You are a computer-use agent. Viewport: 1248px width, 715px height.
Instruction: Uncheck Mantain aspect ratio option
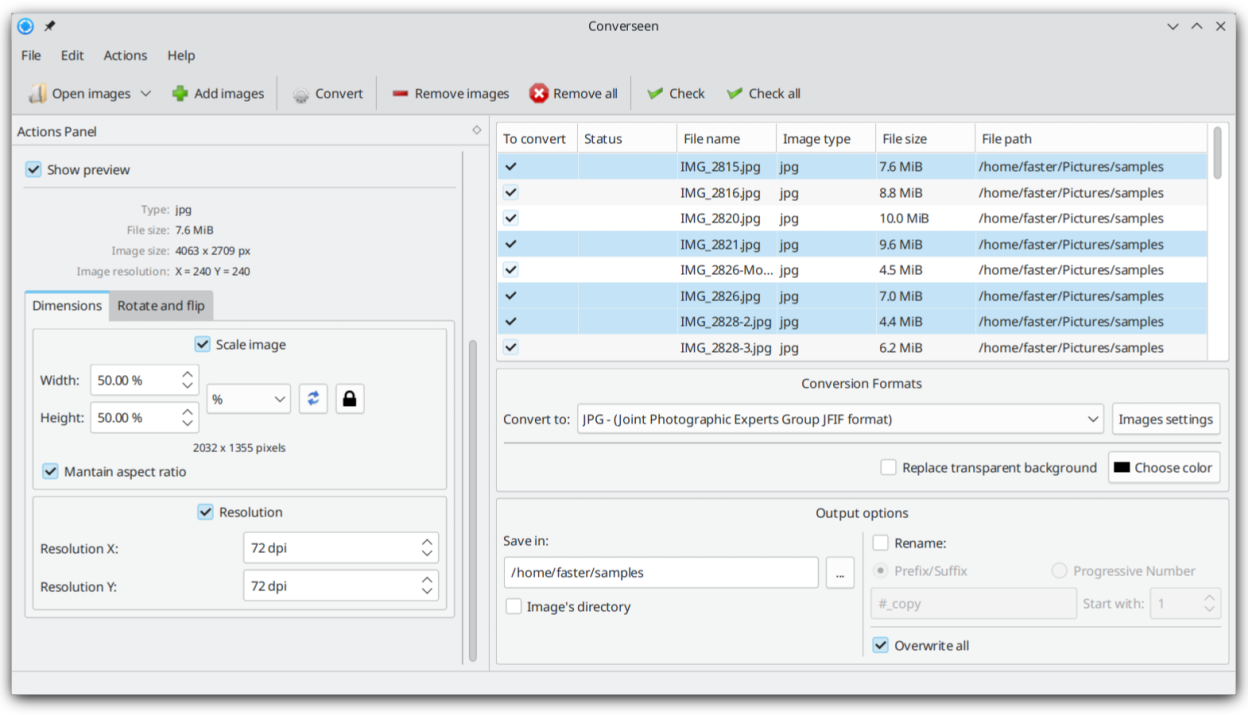tap(50, 471)
